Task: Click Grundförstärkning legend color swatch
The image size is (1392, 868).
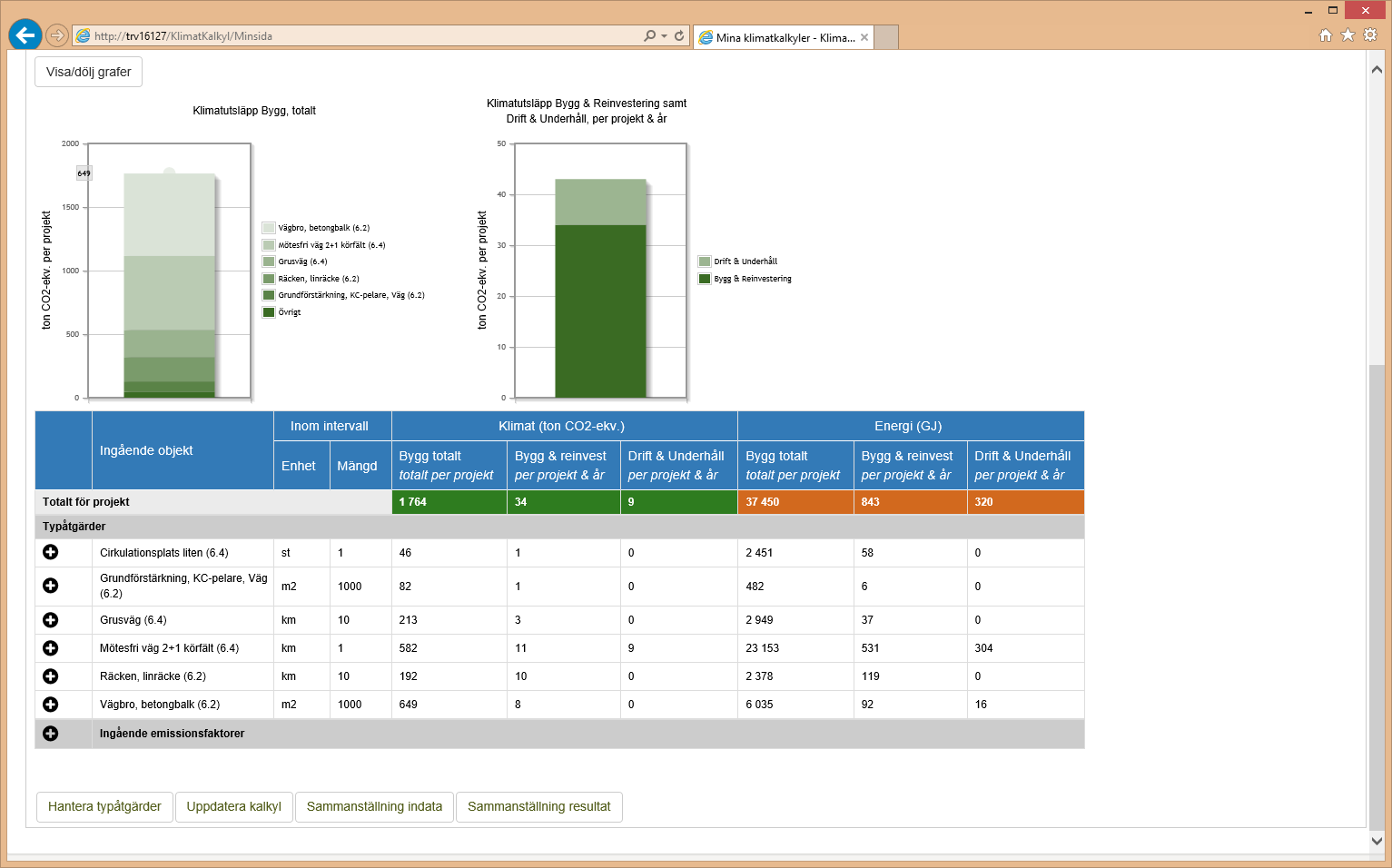Action: [x=269, y=295]
